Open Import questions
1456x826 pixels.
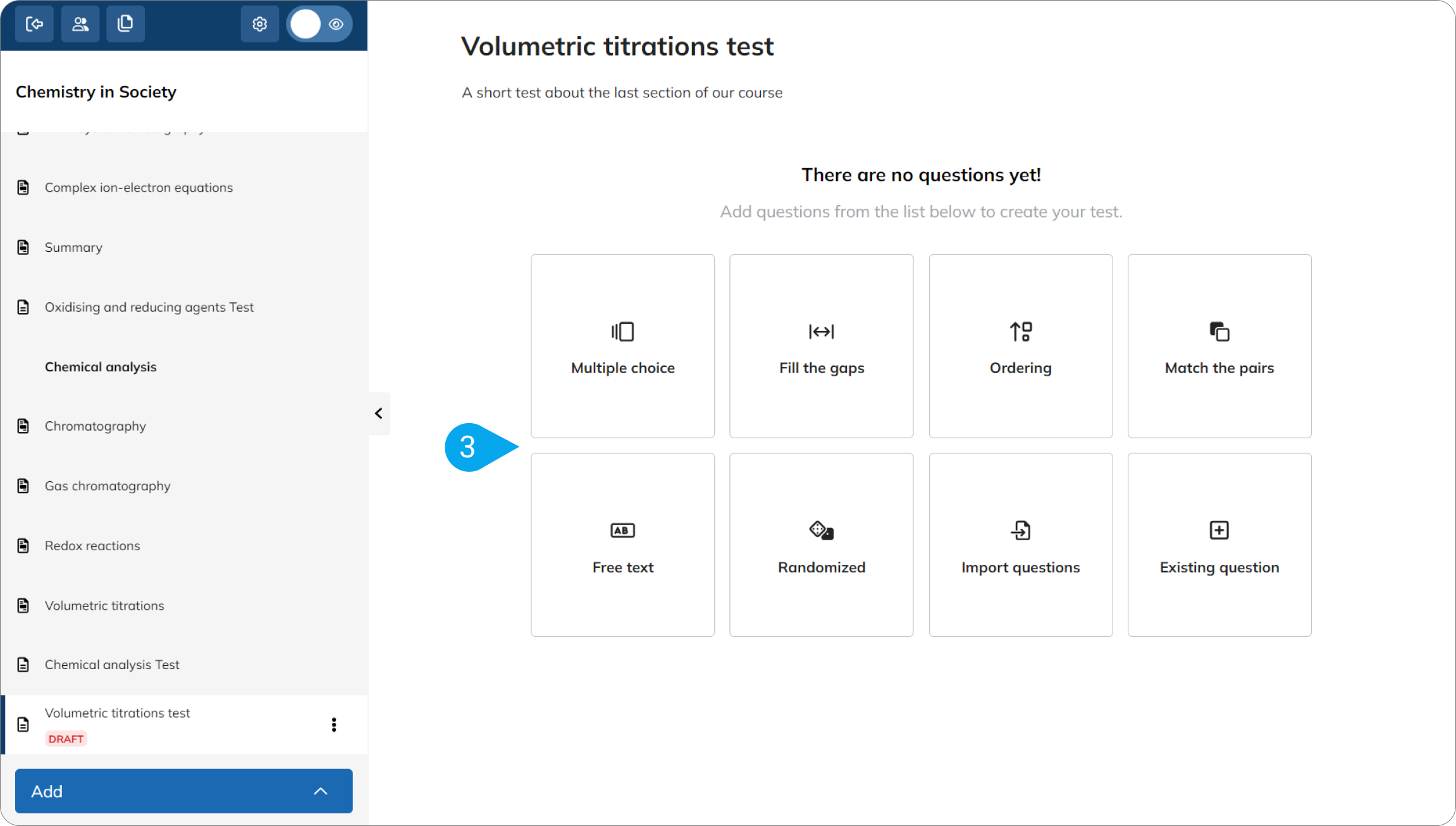1020,545
